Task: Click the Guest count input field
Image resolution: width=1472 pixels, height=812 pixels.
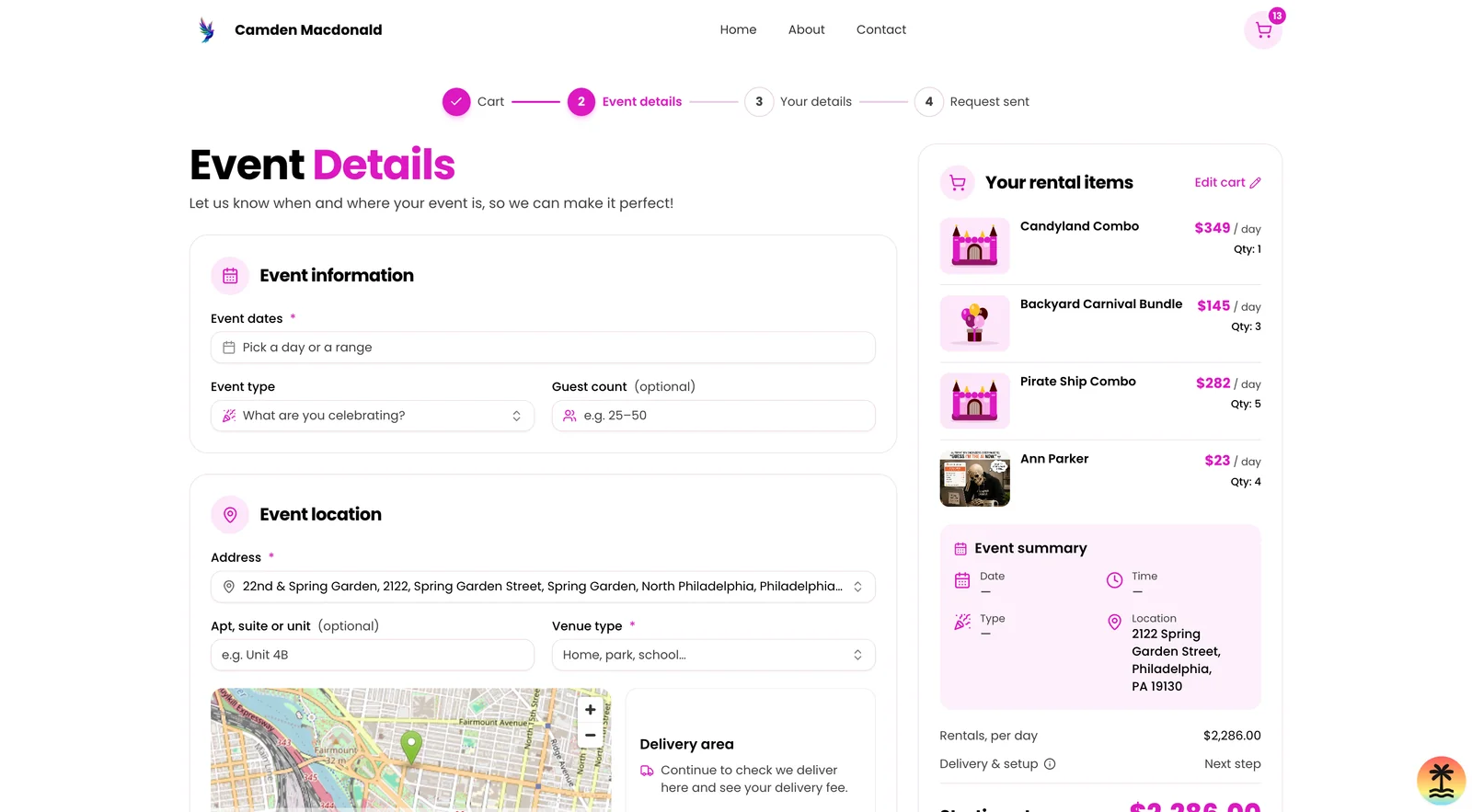Action: [x=714, y=416]
